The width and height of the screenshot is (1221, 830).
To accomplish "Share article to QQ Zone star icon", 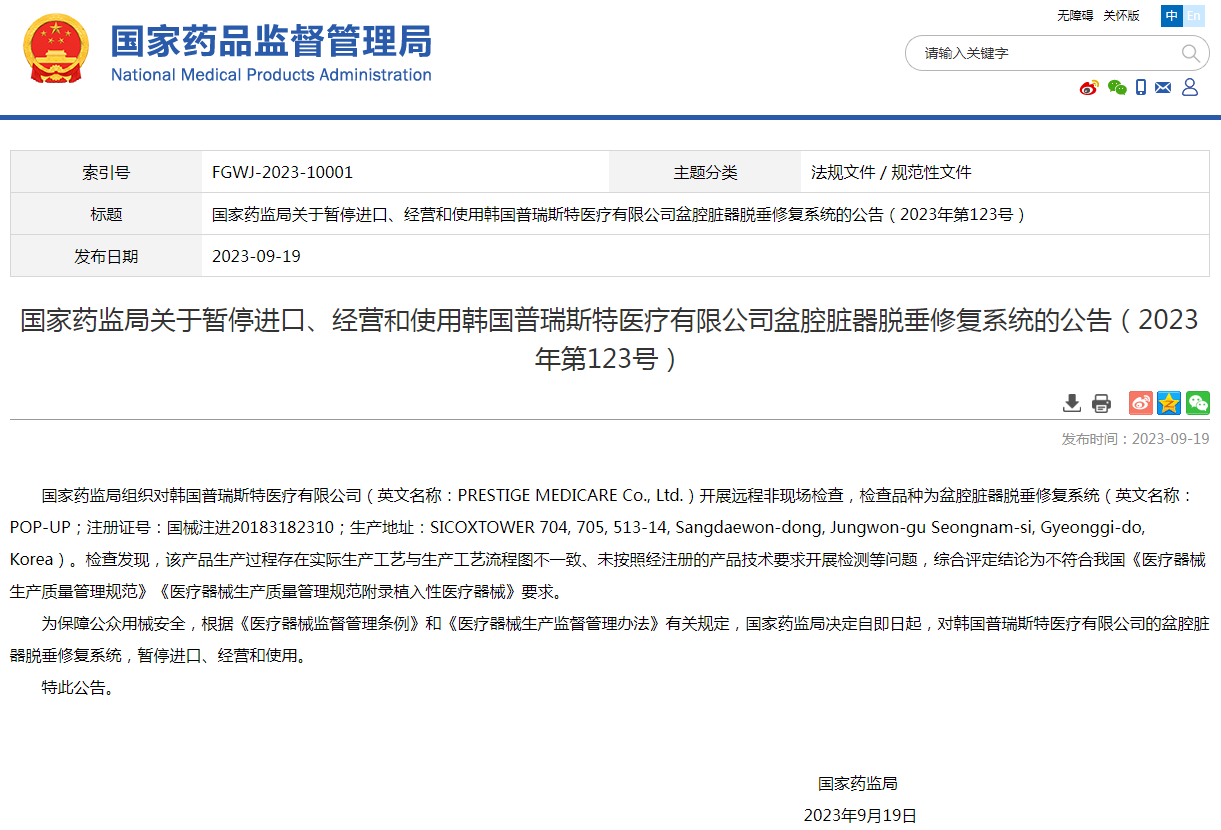I will click(x=1169, y=403).
